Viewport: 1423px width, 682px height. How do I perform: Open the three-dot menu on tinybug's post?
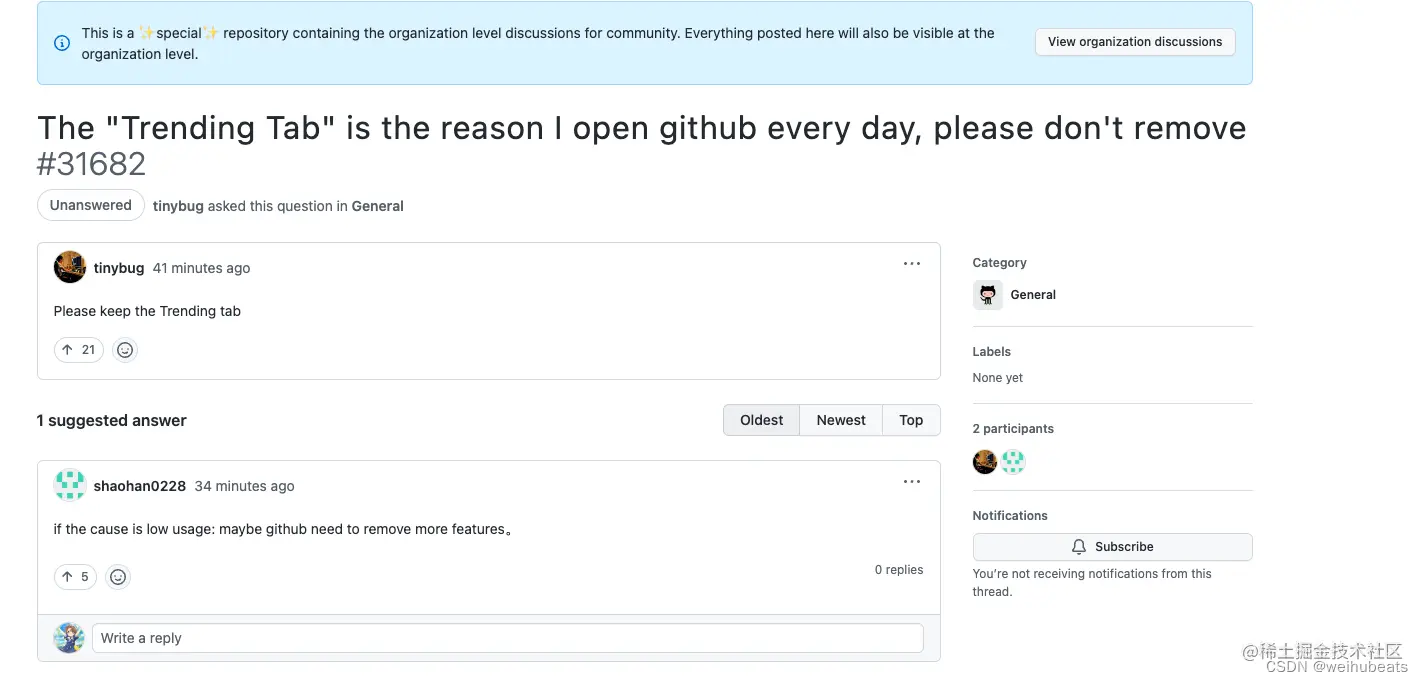click(x=911, y=264)
